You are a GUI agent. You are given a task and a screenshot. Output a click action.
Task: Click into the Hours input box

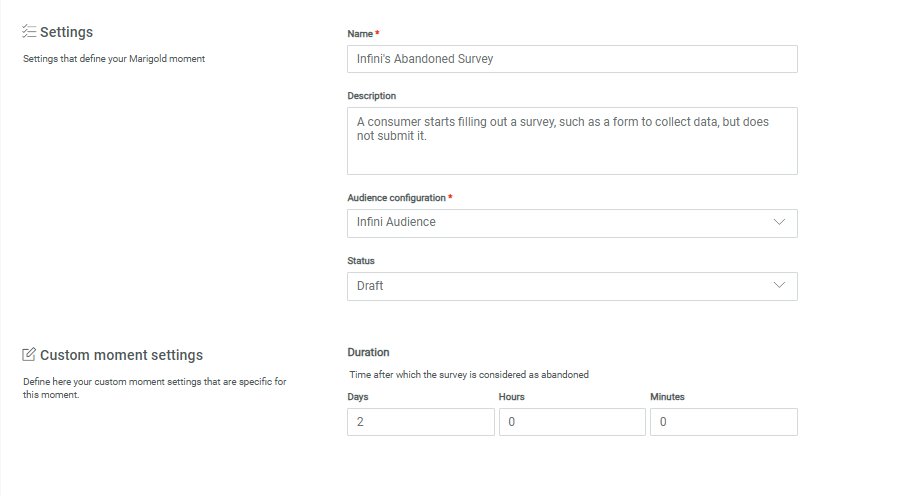(571, 422)
